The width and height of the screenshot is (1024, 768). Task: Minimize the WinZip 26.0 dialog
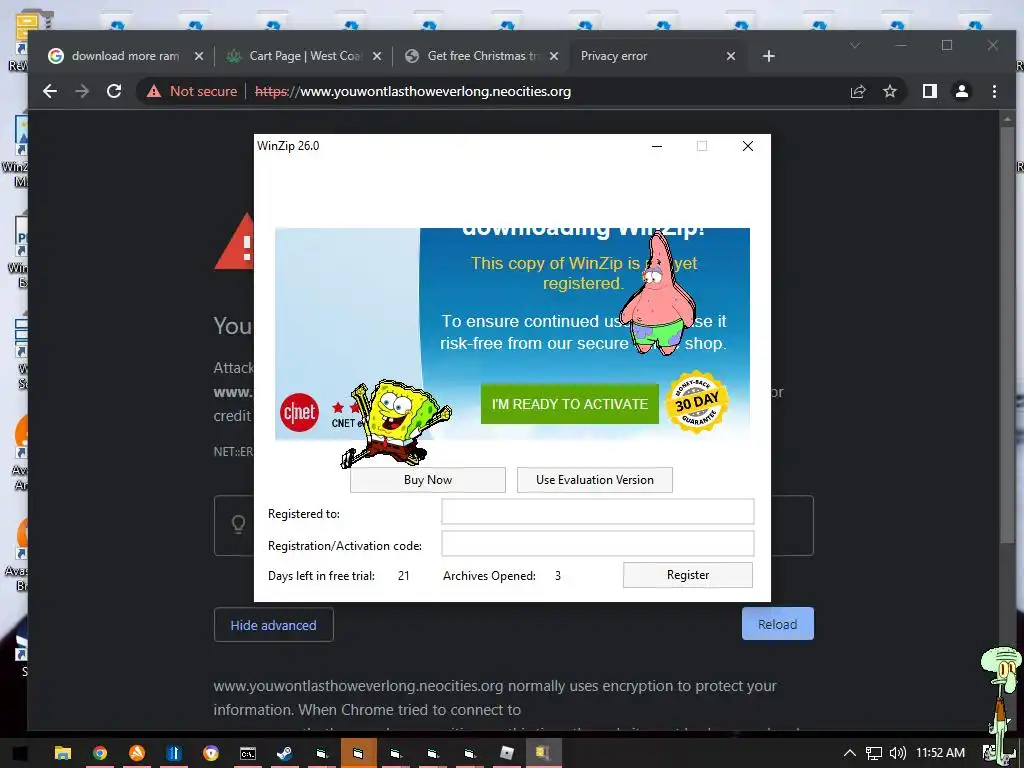click(657, 146)
